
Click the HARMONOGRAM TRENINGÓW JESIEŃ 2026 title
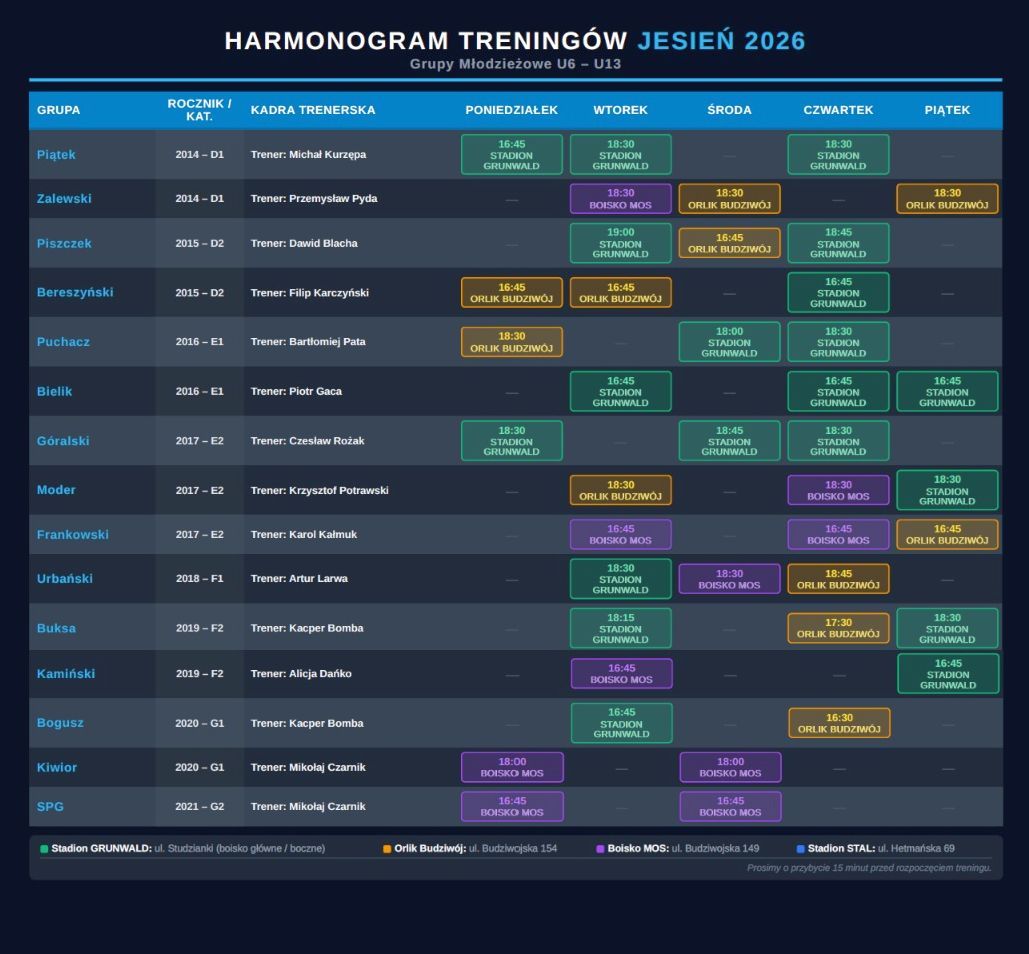[515, 41]
